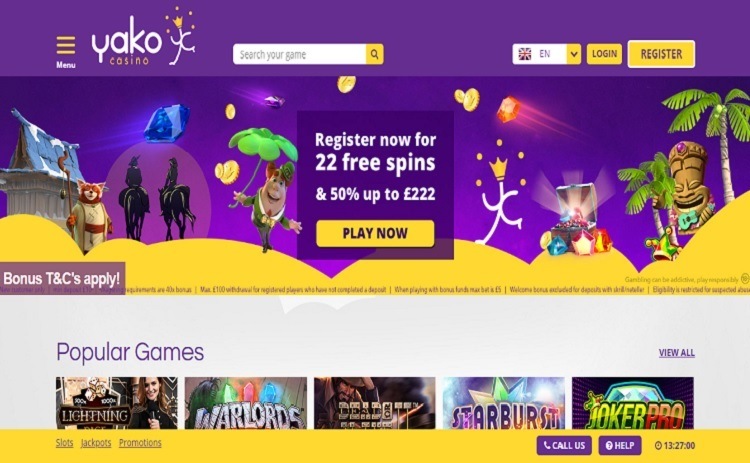This screenshot has width=750, height=463.
Task: Click the UK flag icon
Action: [525, 54]
